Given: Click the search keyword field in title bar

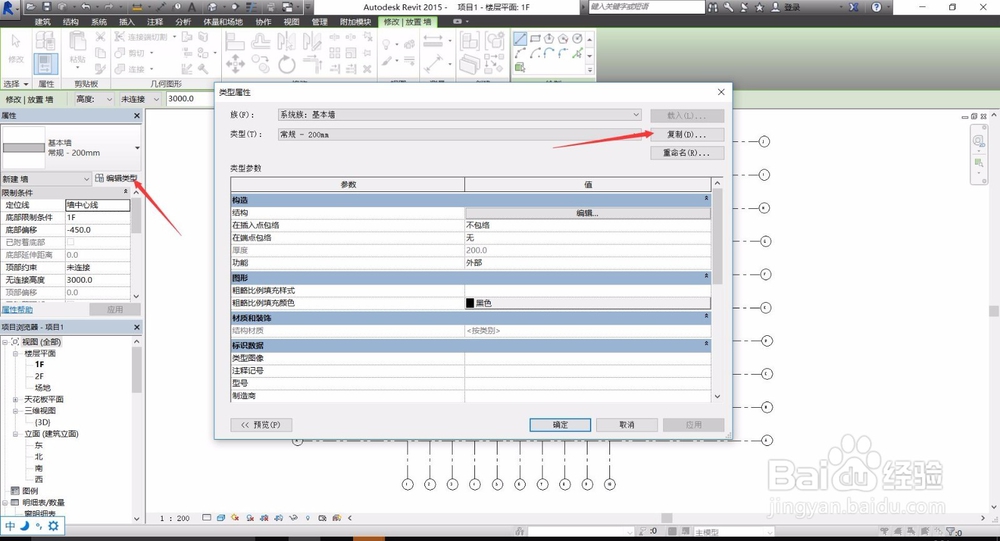Looking at the screenshot, I should click(x=645, y=7).
